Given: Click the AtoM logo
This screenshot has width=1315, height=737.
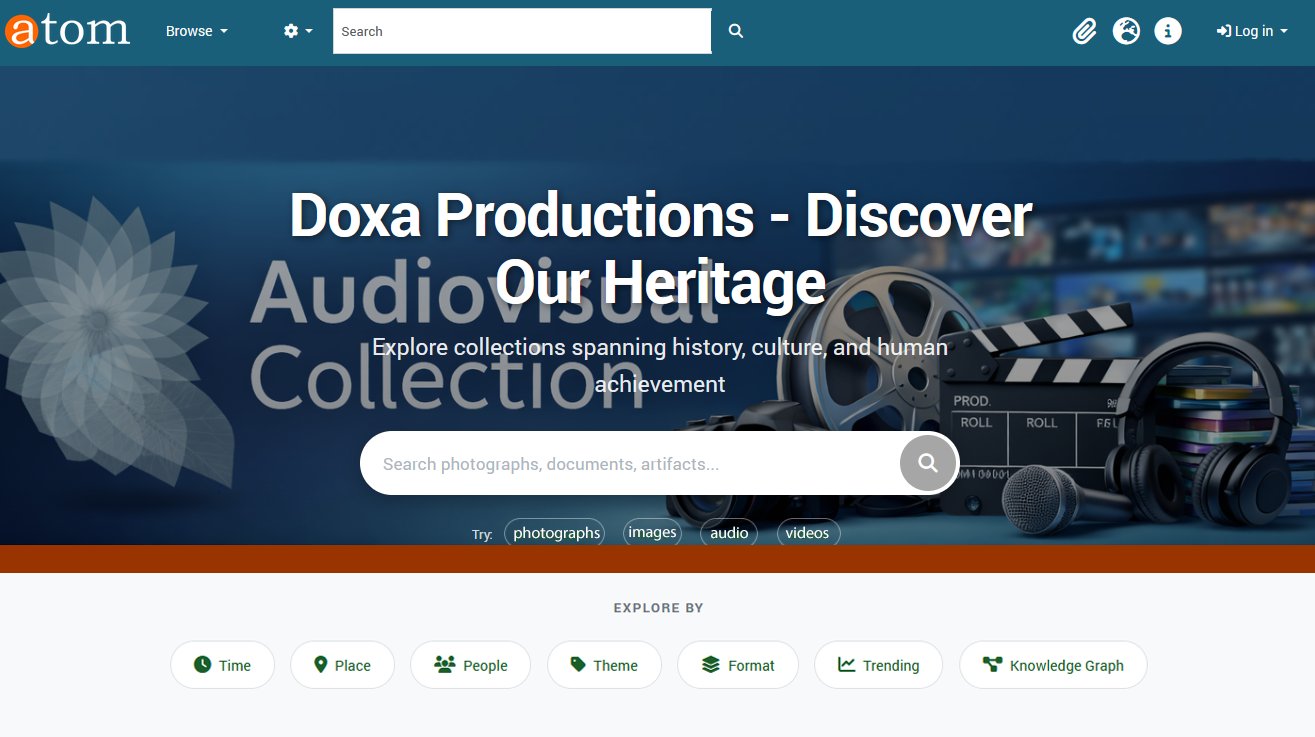Looking at the screenshot, I should (x=68, y=31).
